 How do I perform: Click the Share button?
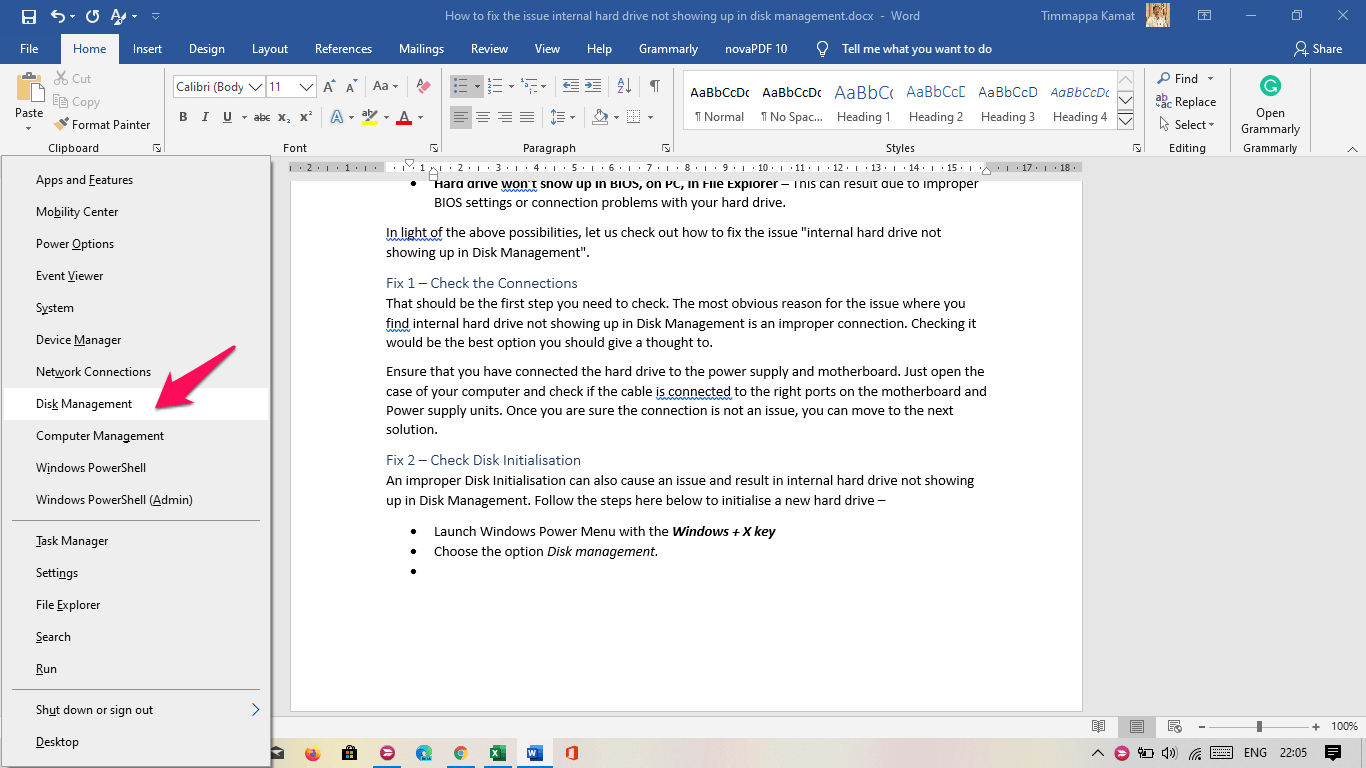pos(1318,49)
